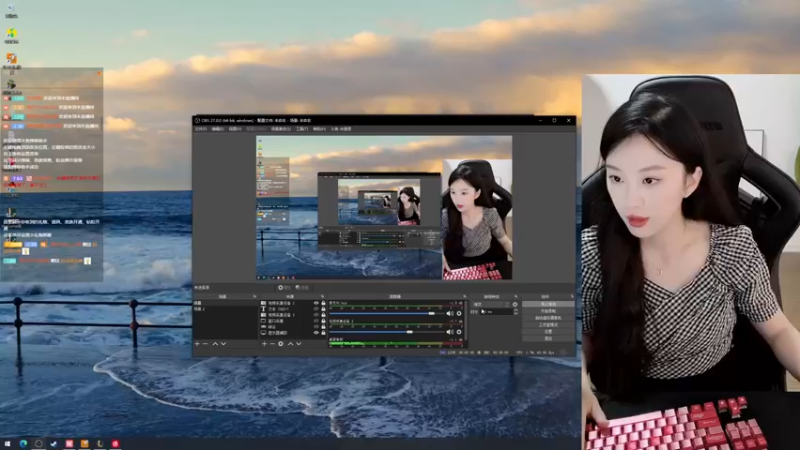Open the Edit menu in OBS
The image size is (800, 450).
[218, 129]
